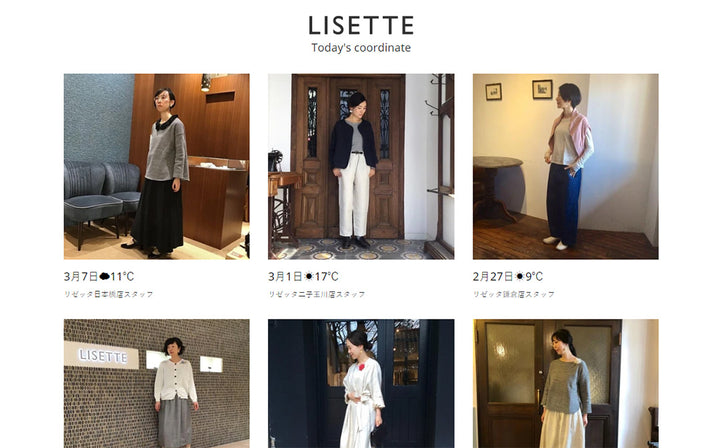Click the 9°C temperature label

(534, 276)
